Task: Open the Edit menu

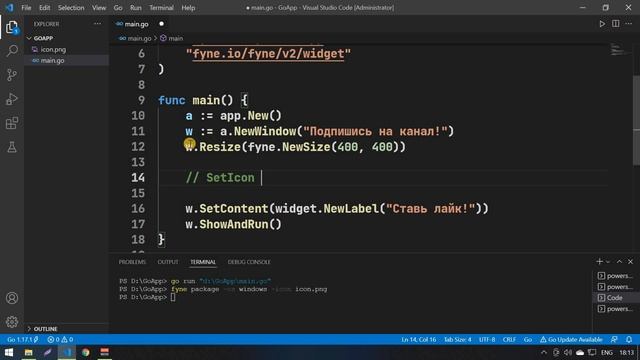Action: [44, 8]
